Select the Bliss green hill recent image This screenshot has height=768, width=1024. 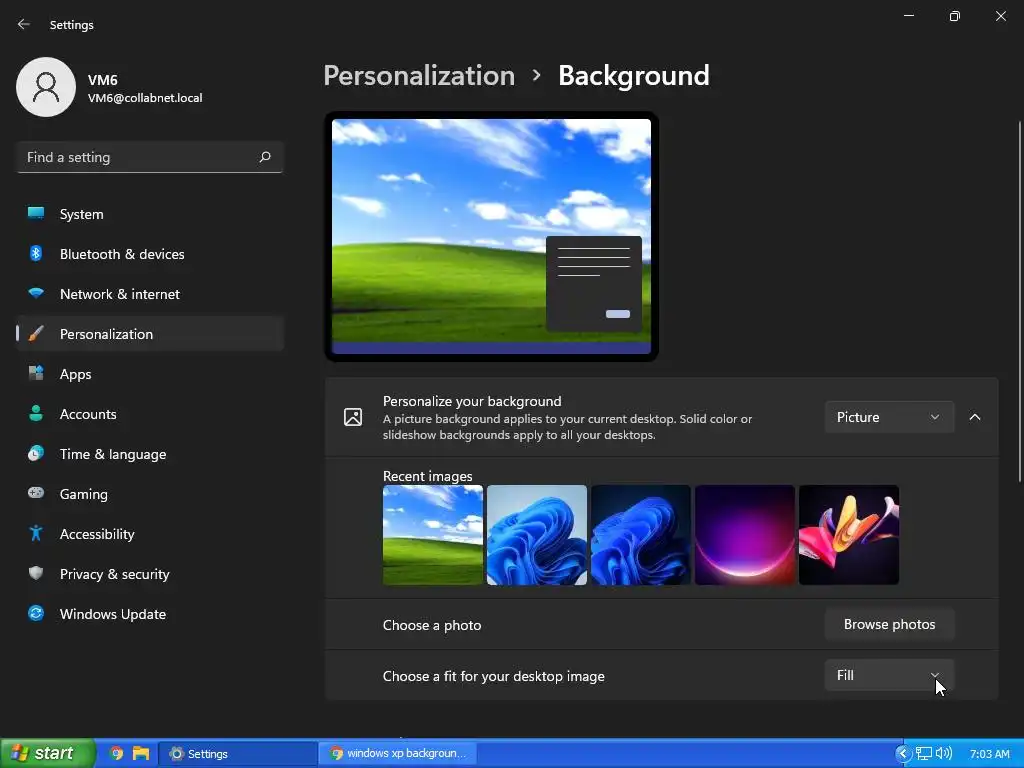point(432,535)
